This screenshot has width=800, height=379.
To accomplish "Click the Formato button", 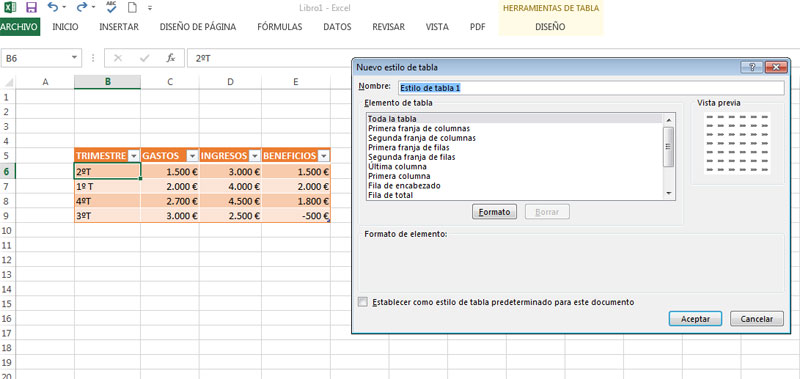I will [x=494, y=212].
